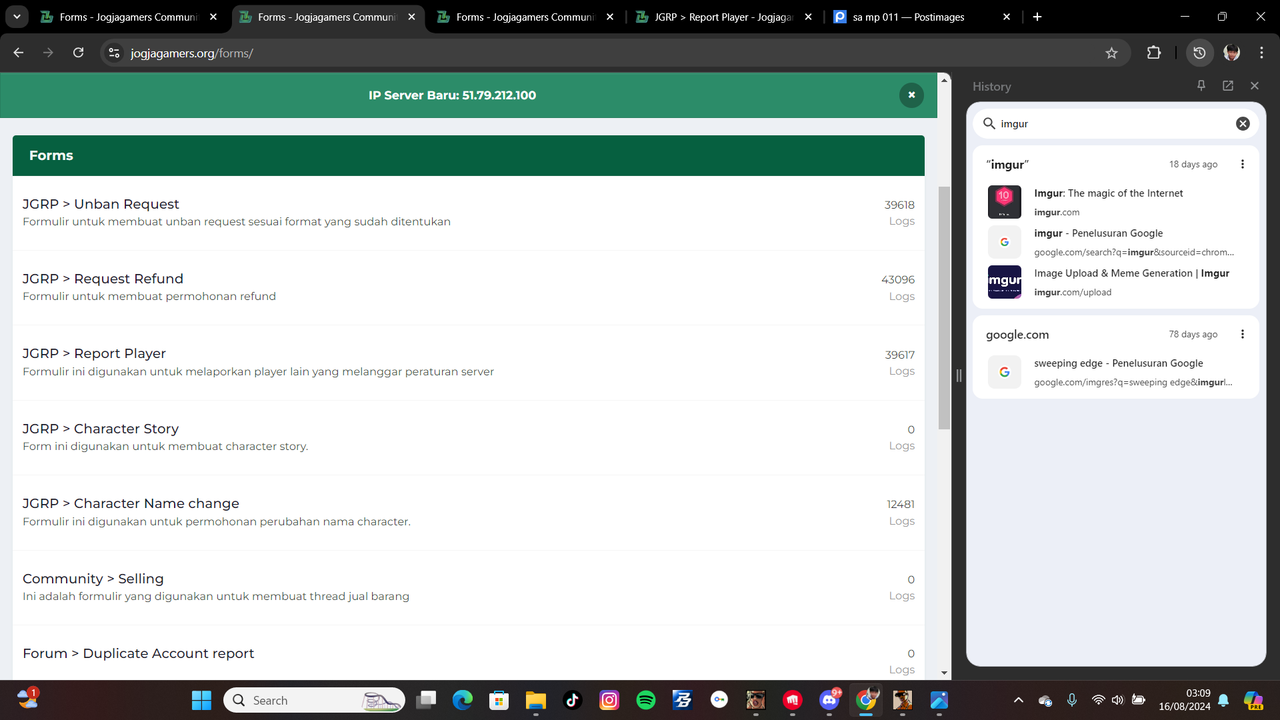
Task: Open site information icon beside the URL
Action: [113, 53]
